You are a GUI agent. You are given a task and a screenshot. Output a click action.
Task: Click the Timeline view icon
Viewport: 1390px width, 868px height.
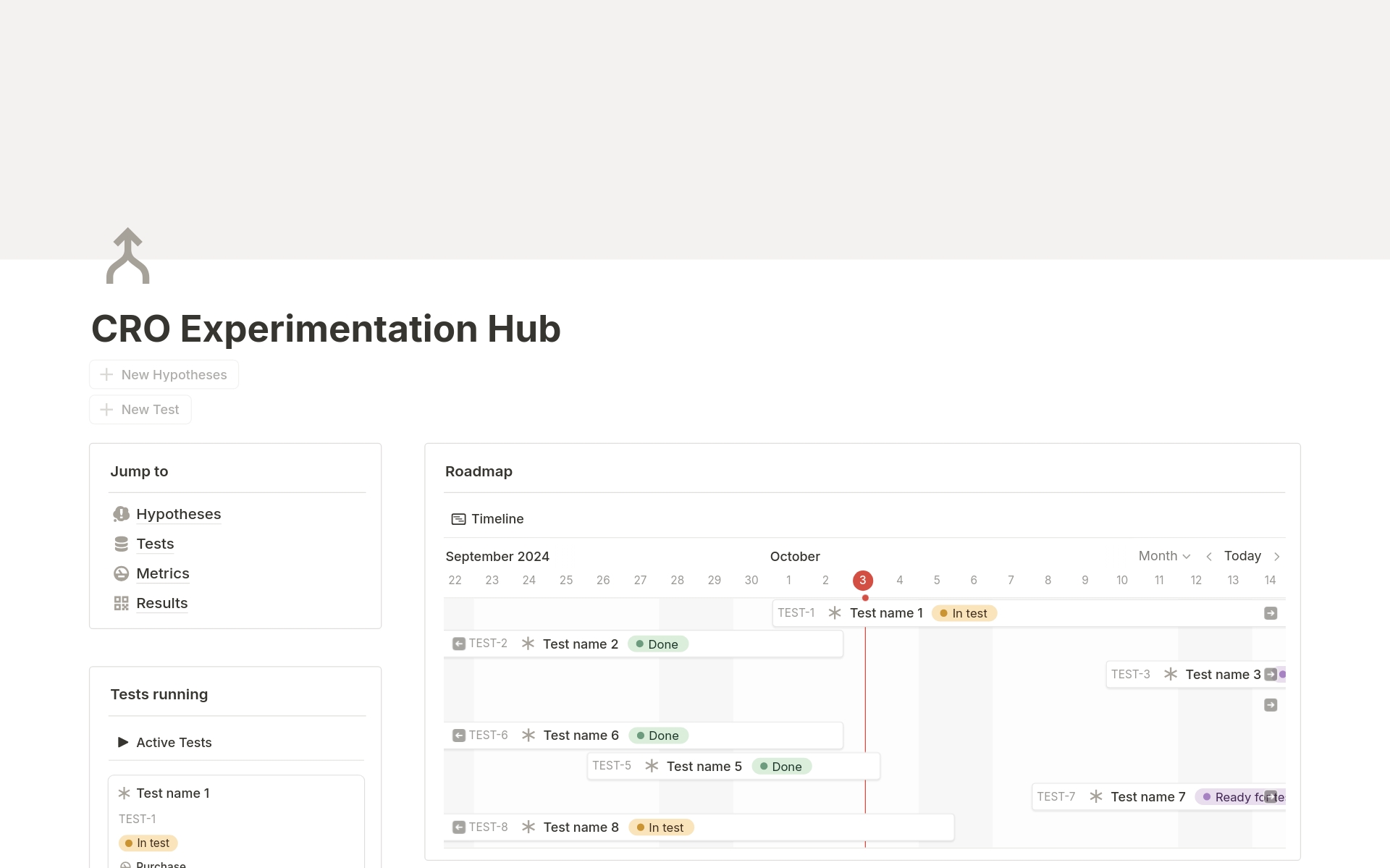tap(458, 519)
